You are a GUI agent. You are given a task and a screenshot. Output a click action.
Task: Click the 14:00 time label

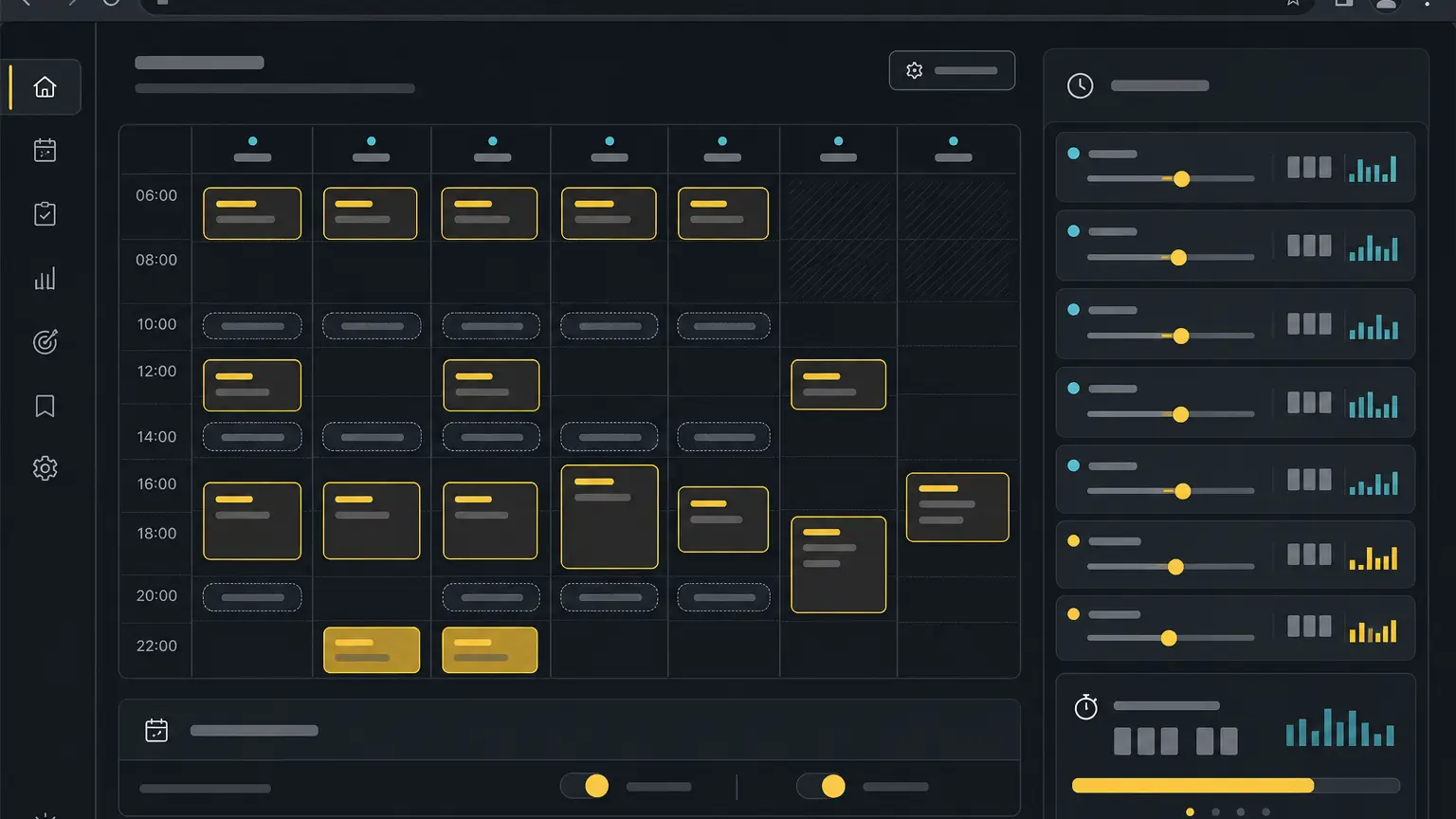(156, 437)
